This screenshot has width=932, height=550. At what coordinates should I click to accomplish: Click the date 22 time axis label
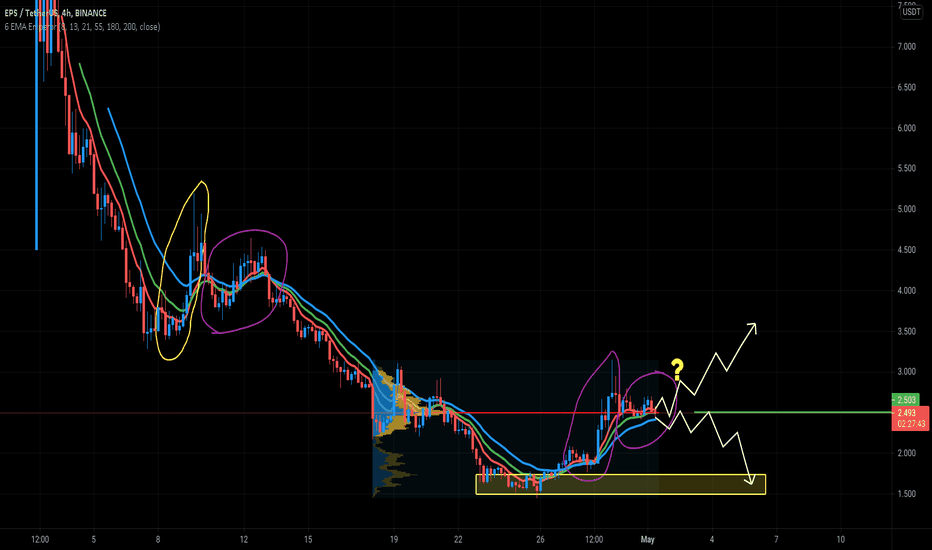(458, 539)
